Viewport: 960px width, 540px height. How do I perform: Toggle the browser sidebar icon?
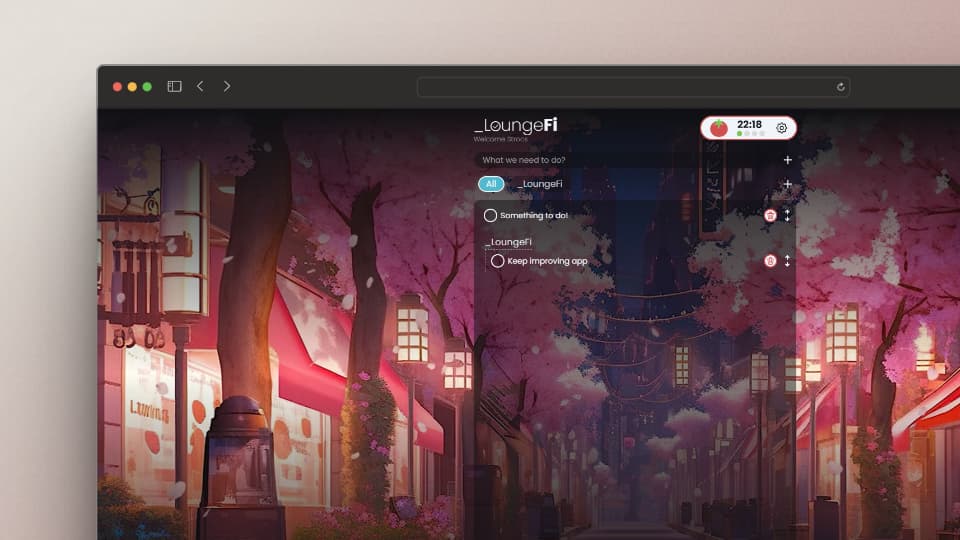click(174, 86)
